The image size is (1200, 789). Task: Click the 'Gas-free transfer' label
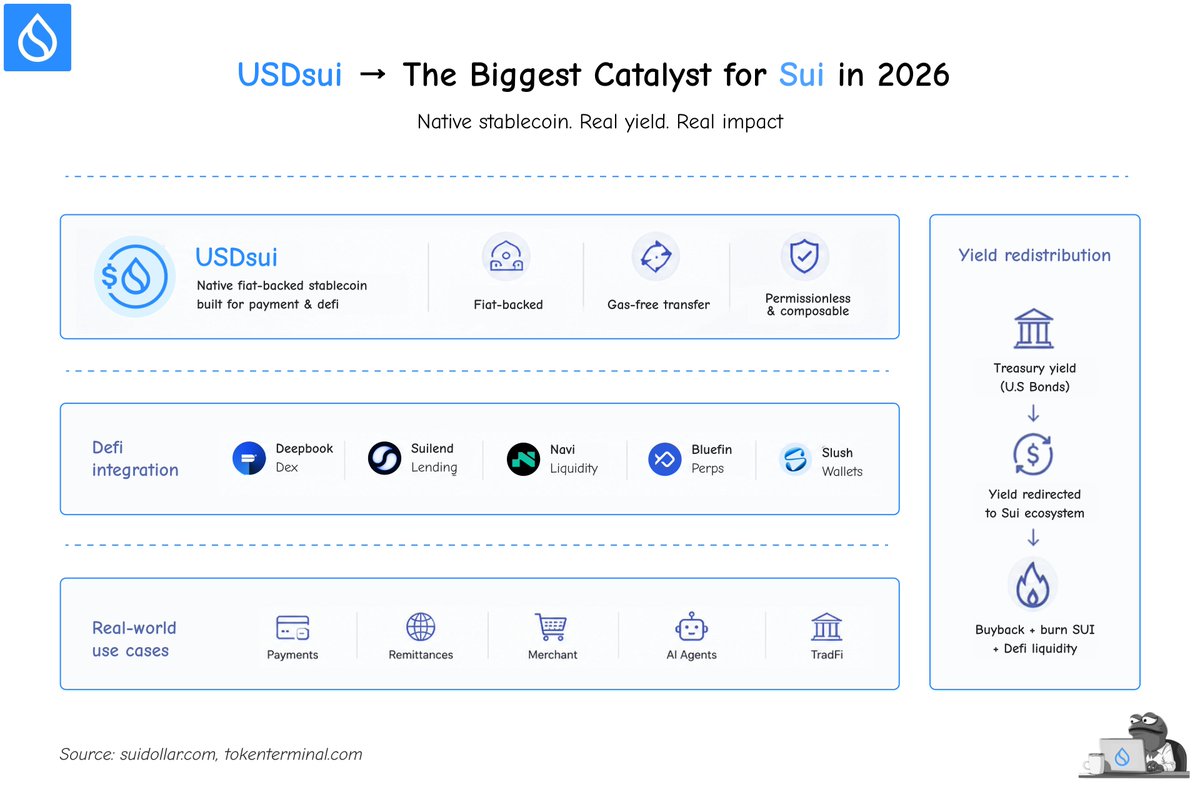[x=658, y=304]
